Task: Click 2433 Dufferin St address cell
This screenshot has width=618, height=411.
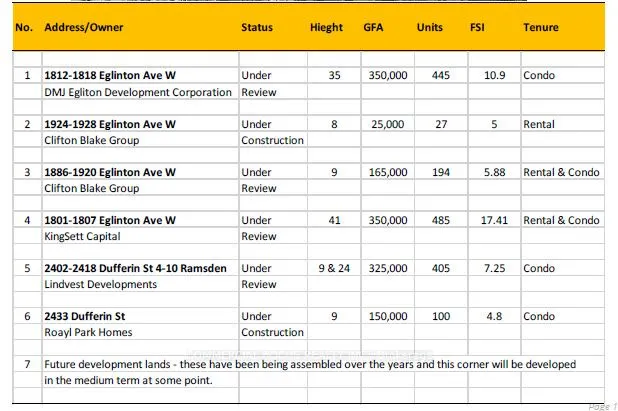Action: (x=84, y=316)
